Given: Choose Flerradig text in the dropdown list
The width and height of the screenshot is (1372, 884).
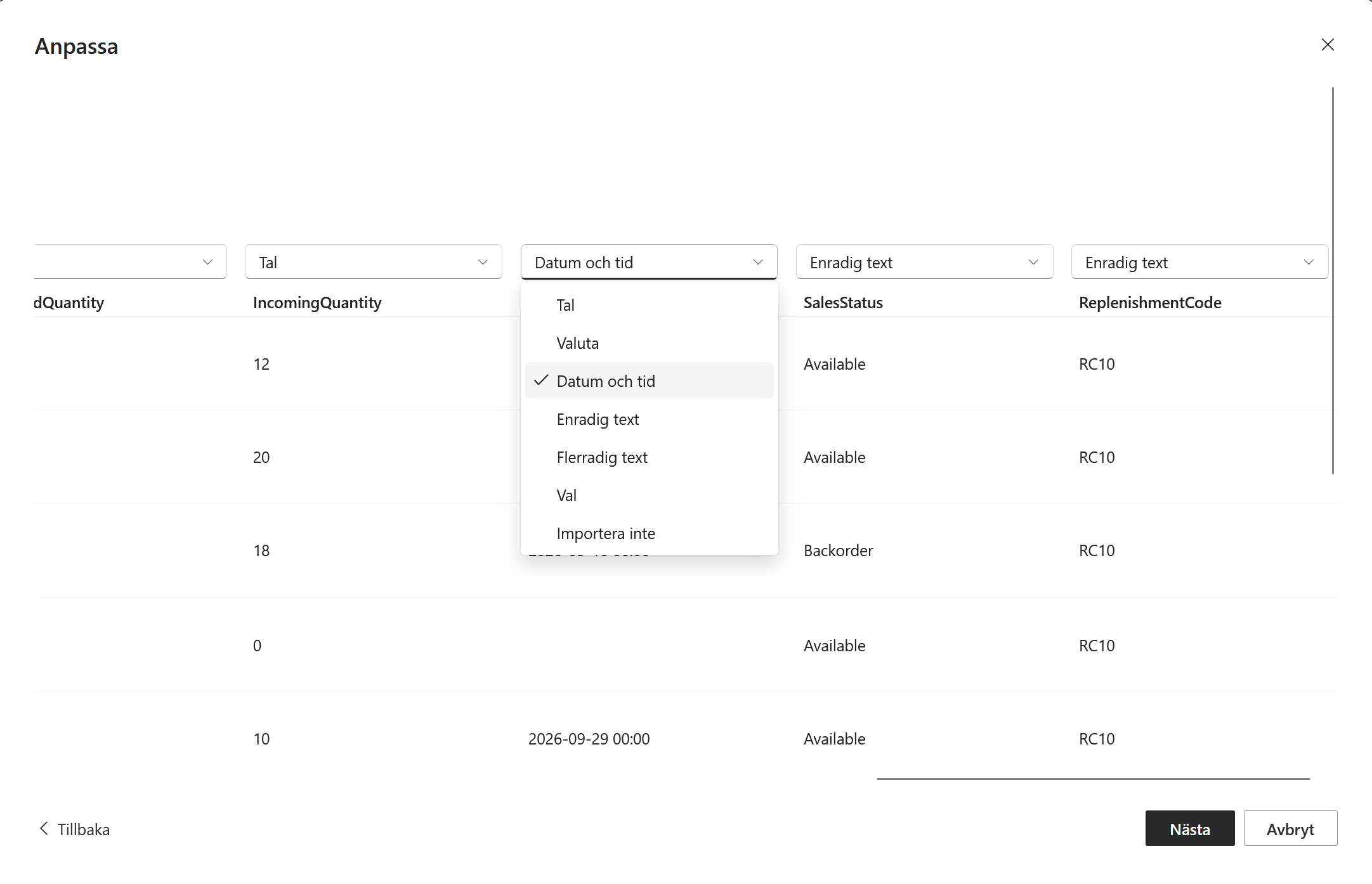Looking at the screenshot, I should tap(649, 457).
